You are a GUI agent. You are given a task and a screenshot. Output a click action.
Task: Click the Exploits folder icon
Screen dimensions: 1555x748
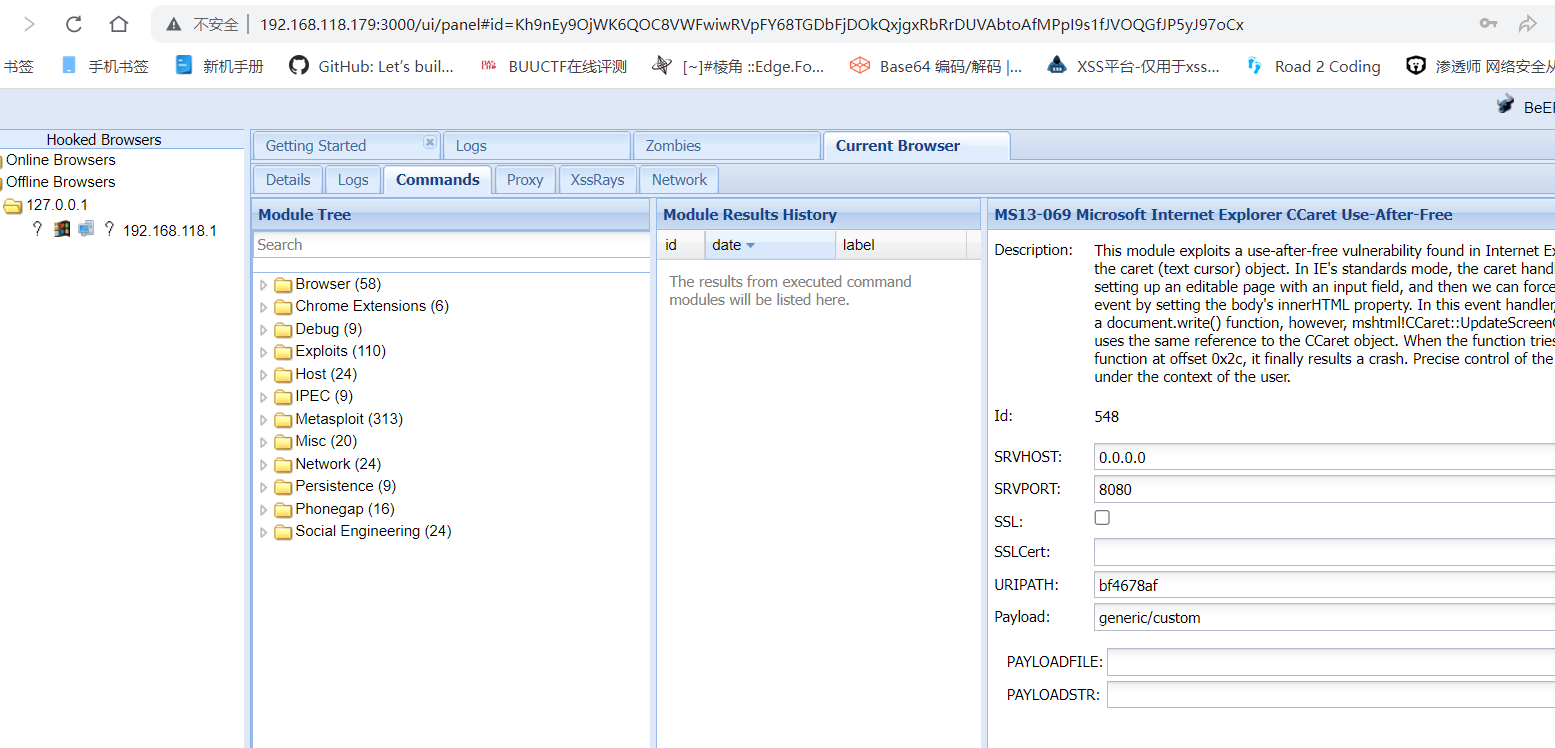(x=283, y=352)
